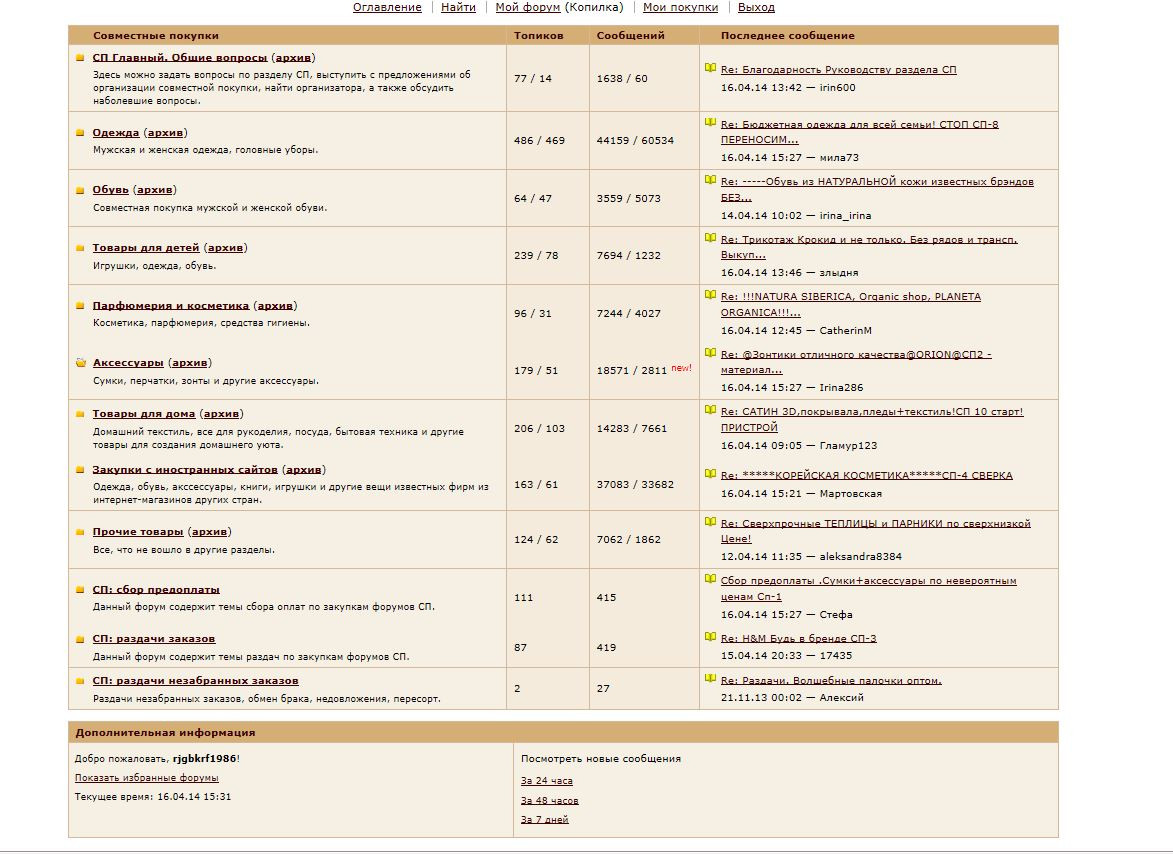
Task: Click last-post icon for Сбор предоплаты Сумки+аксессуары
Action: point(710,579)
